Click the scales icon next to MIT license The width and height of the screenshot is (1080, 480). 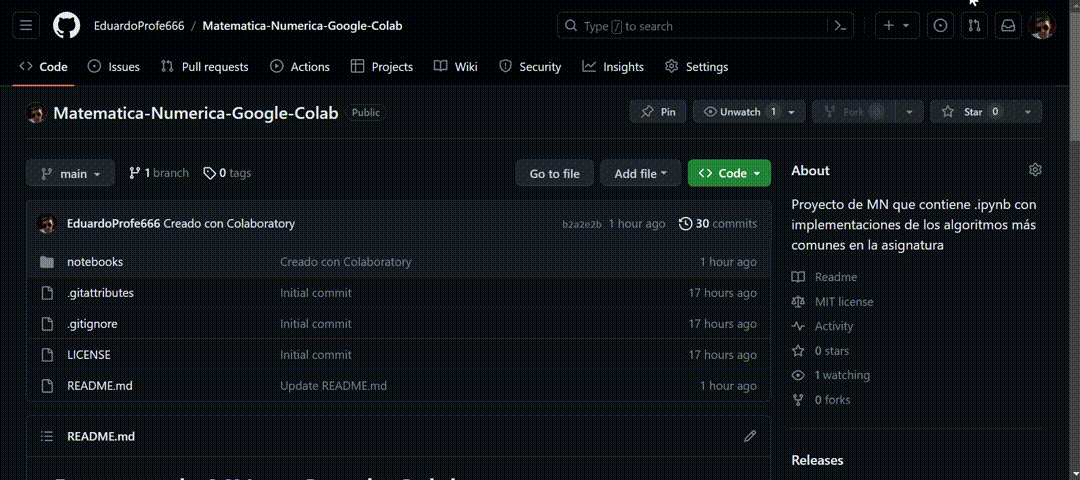(x=798, y=302)
